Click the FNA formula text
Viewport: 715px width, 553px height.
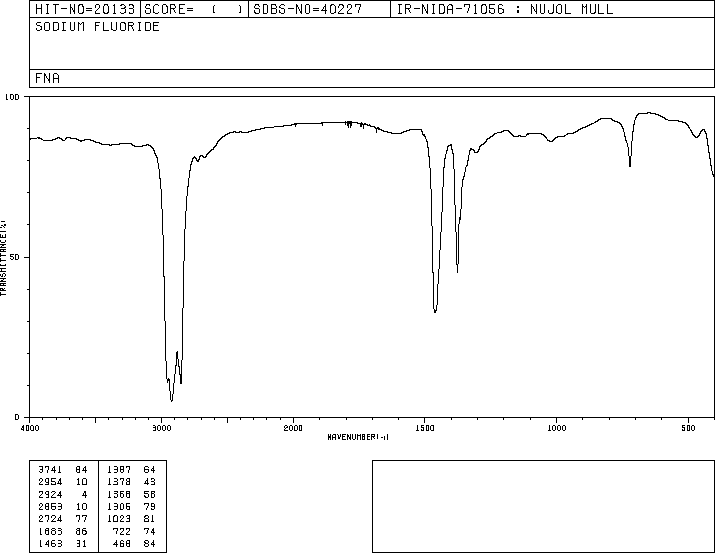click(47, 78)
